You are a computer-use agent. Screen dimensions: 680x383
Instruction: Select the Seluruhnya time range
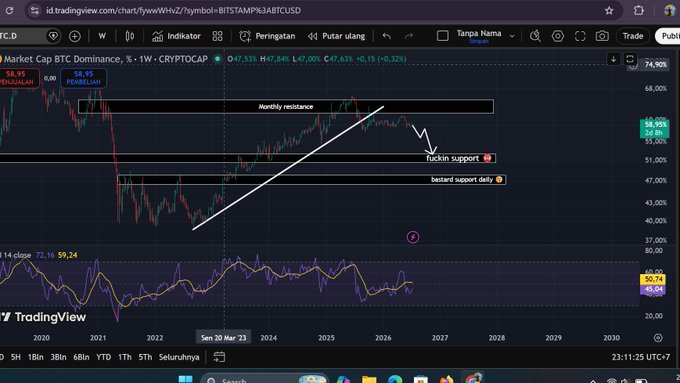click(179, 357)
